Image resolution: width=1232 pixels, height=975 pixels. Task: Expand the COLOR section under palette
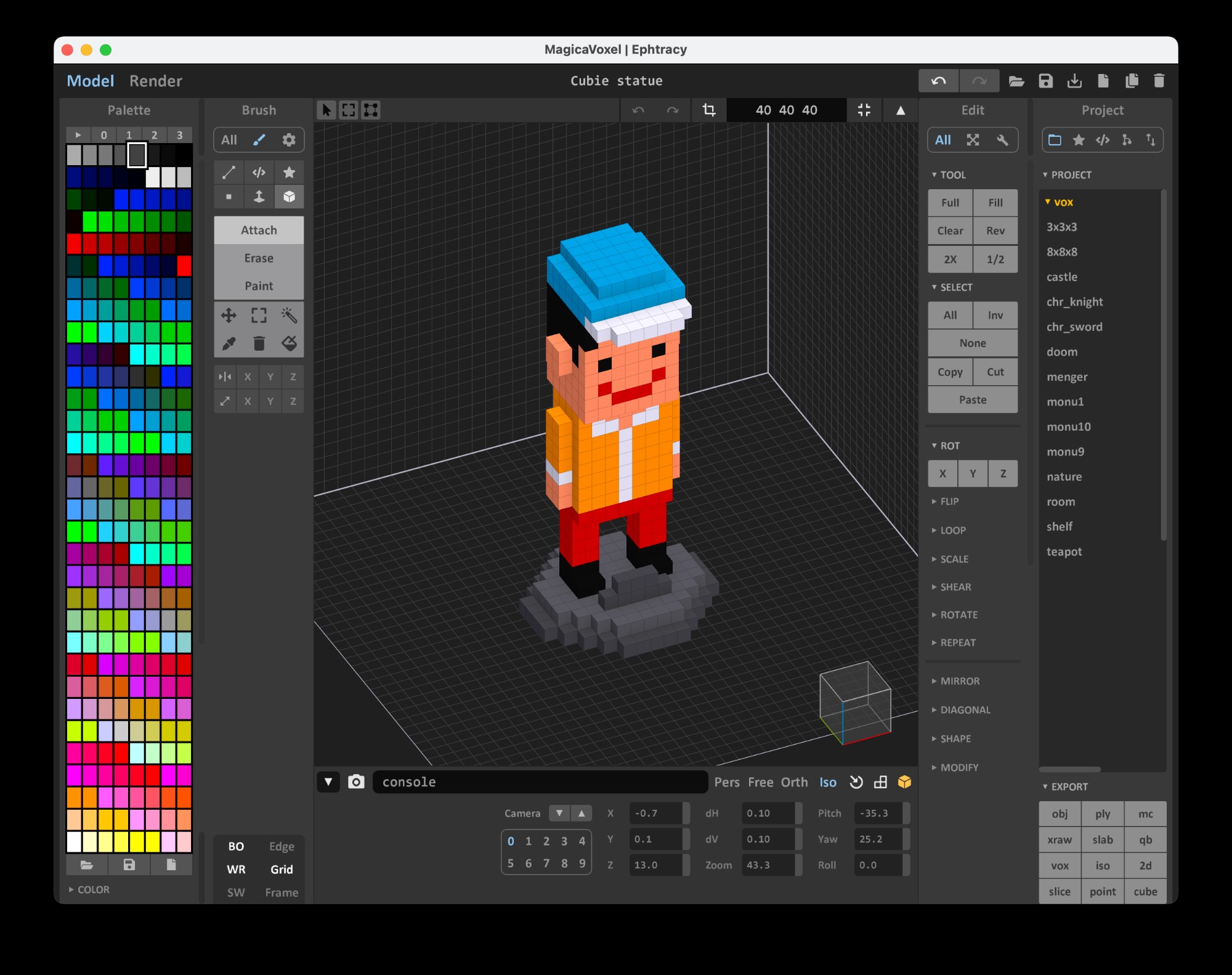[x=92, y=889]
